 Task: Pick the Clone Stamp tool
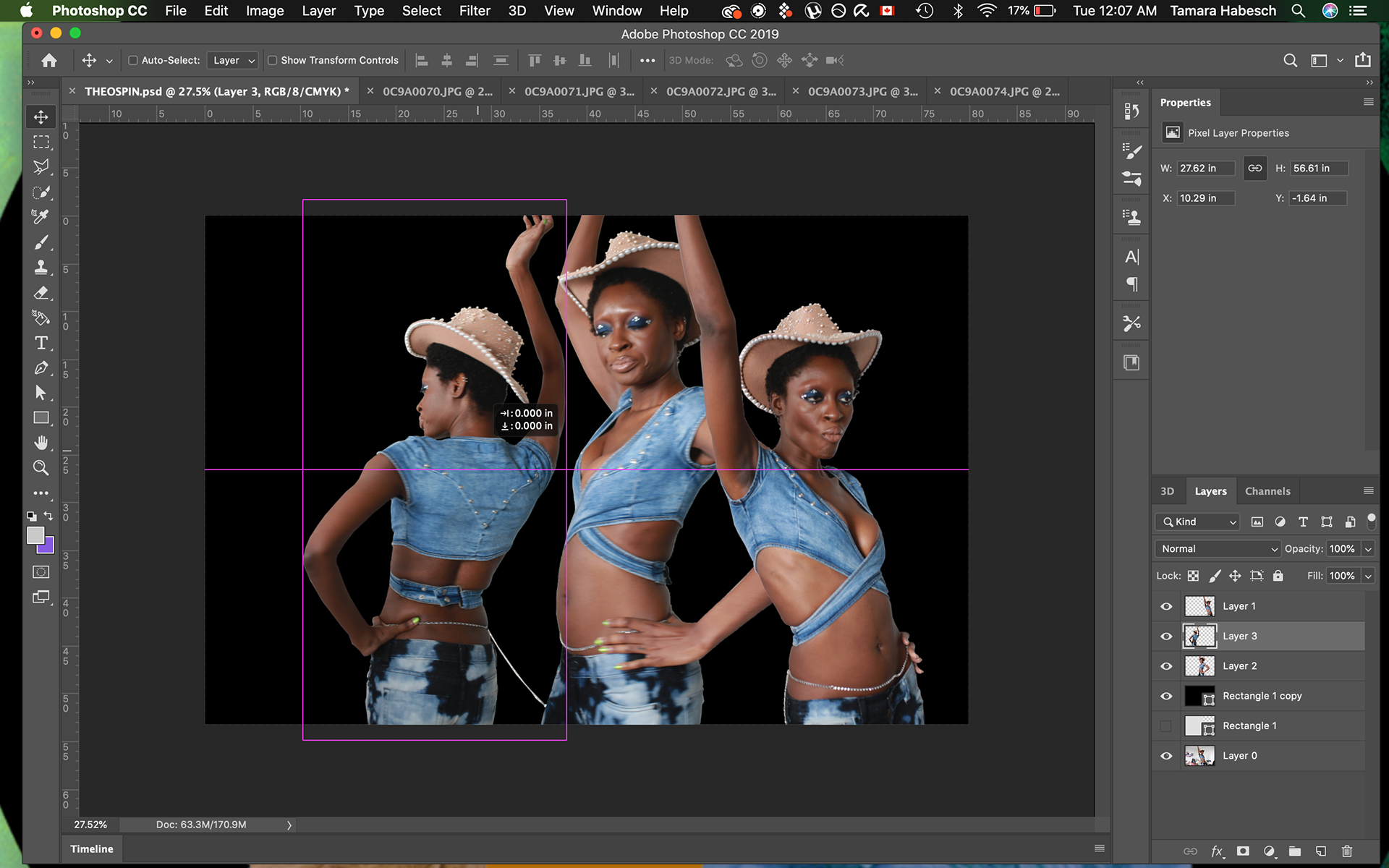tap(41, 268)
